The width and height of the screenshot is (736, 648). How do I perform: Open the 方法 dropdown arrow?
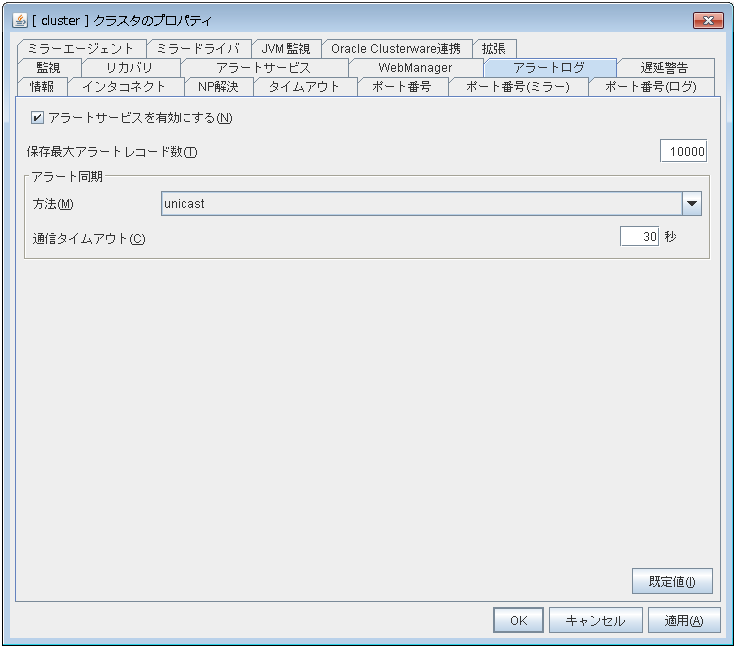(691, 204)
